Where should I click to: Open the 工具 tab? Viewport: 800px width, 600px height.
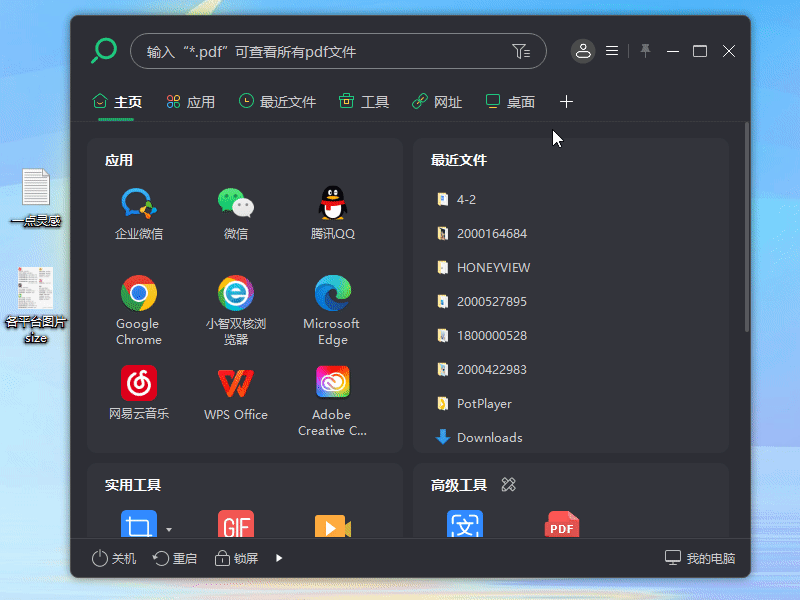pyautogui.click(x=363, y=101)
